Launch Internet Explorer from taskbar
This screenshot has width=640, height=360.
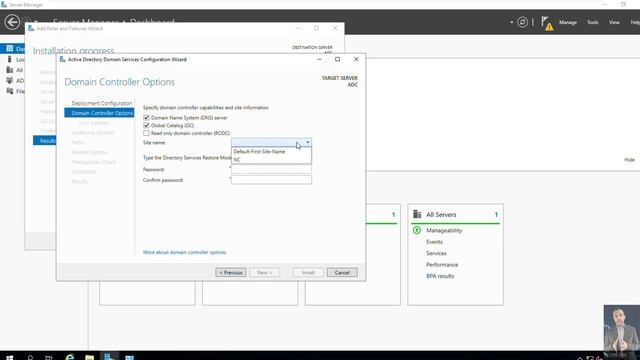(70, 357)
